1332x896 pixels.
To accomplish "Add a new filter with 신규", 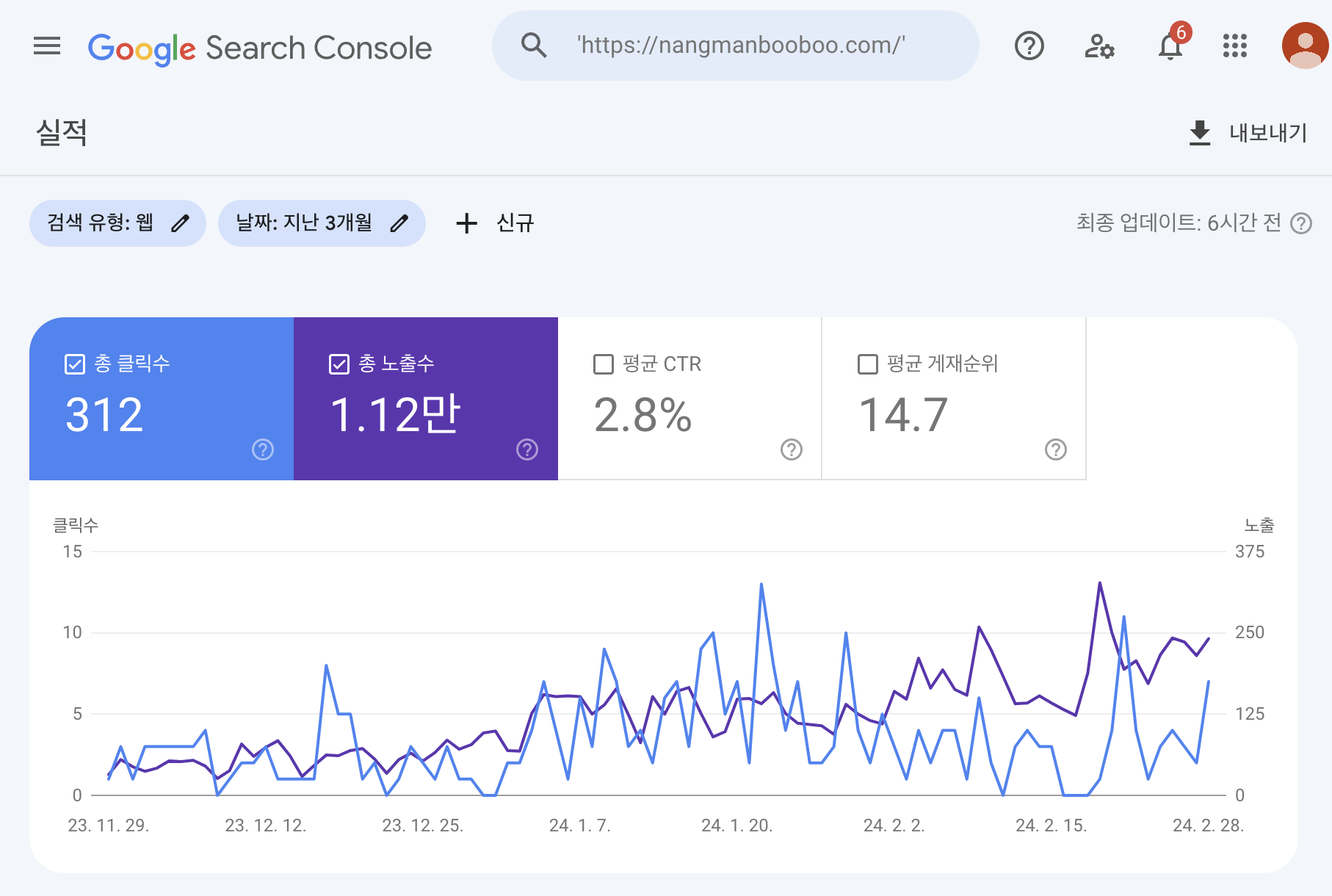I will click(x=496, y=223).
